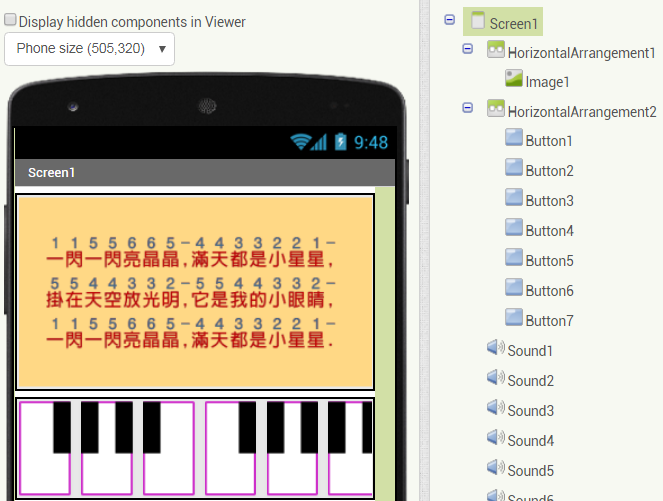Viewport: 663px width, 501px height.
Task: Select Button7 label in components tree
Action: [550, 321]
